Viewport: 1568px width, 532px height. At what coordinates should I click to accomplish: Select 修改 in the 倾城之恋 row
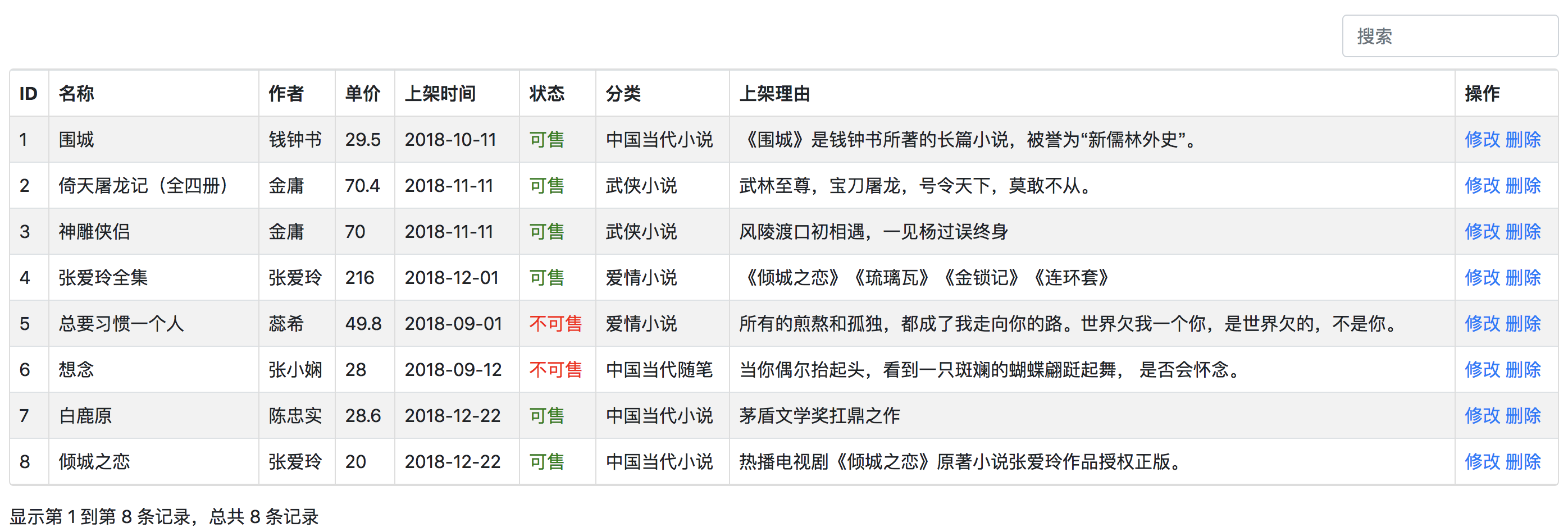[1482, 461]
